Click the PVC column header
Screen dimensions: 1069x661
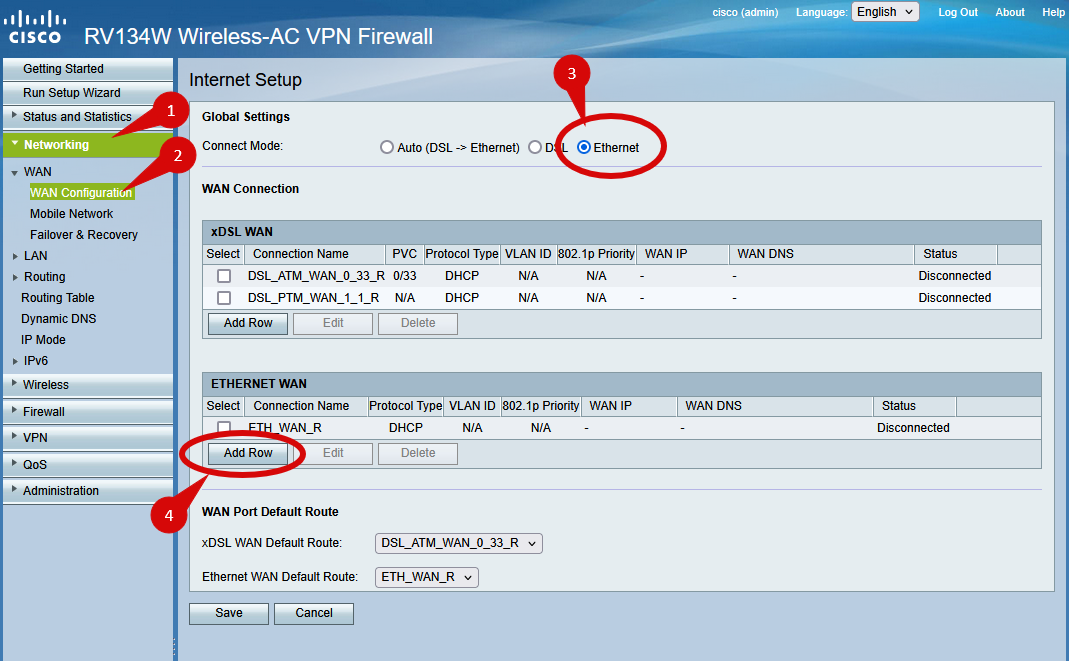[405, 254]
